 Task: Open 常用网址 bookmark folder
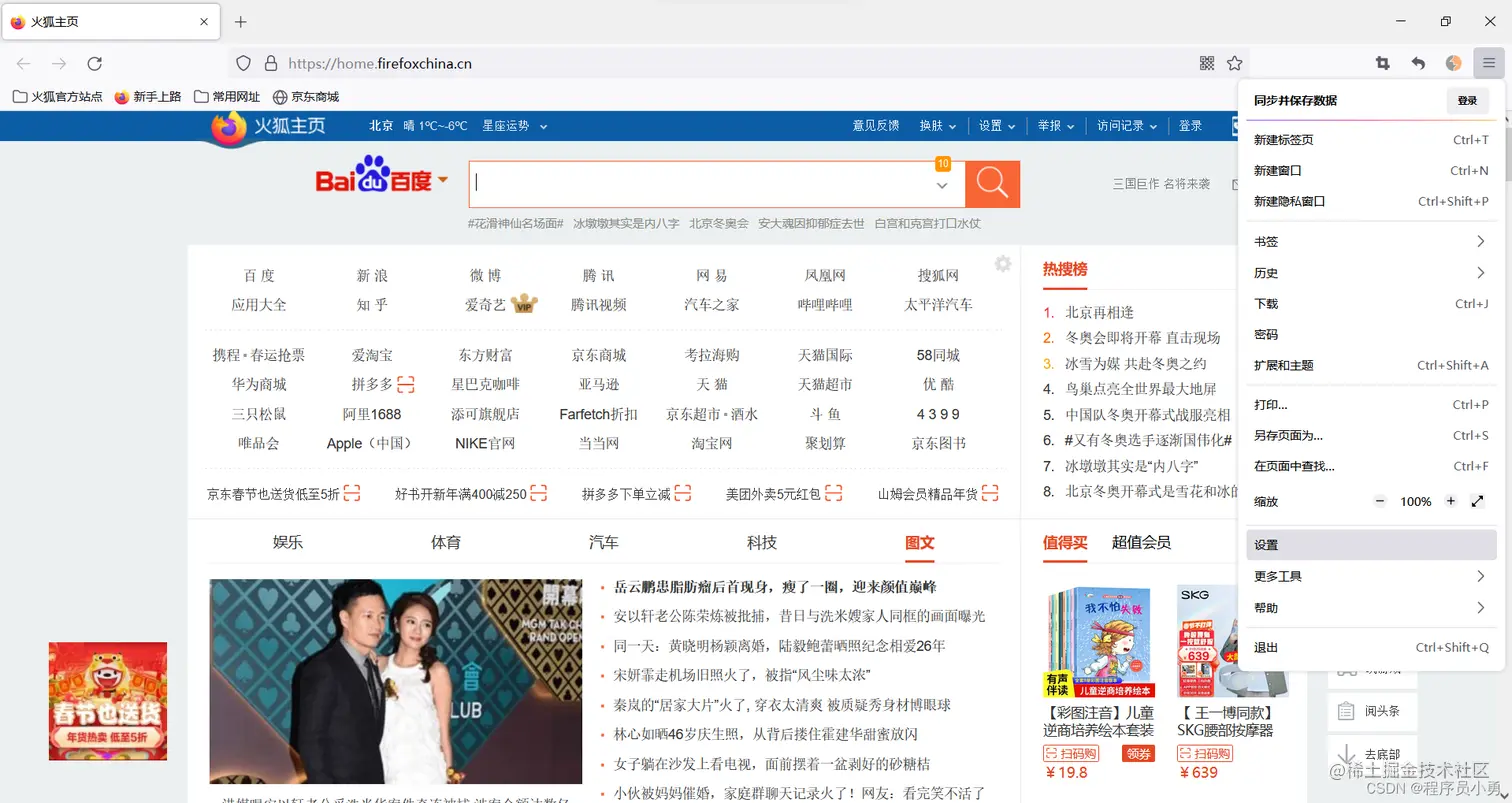point(227,97)
